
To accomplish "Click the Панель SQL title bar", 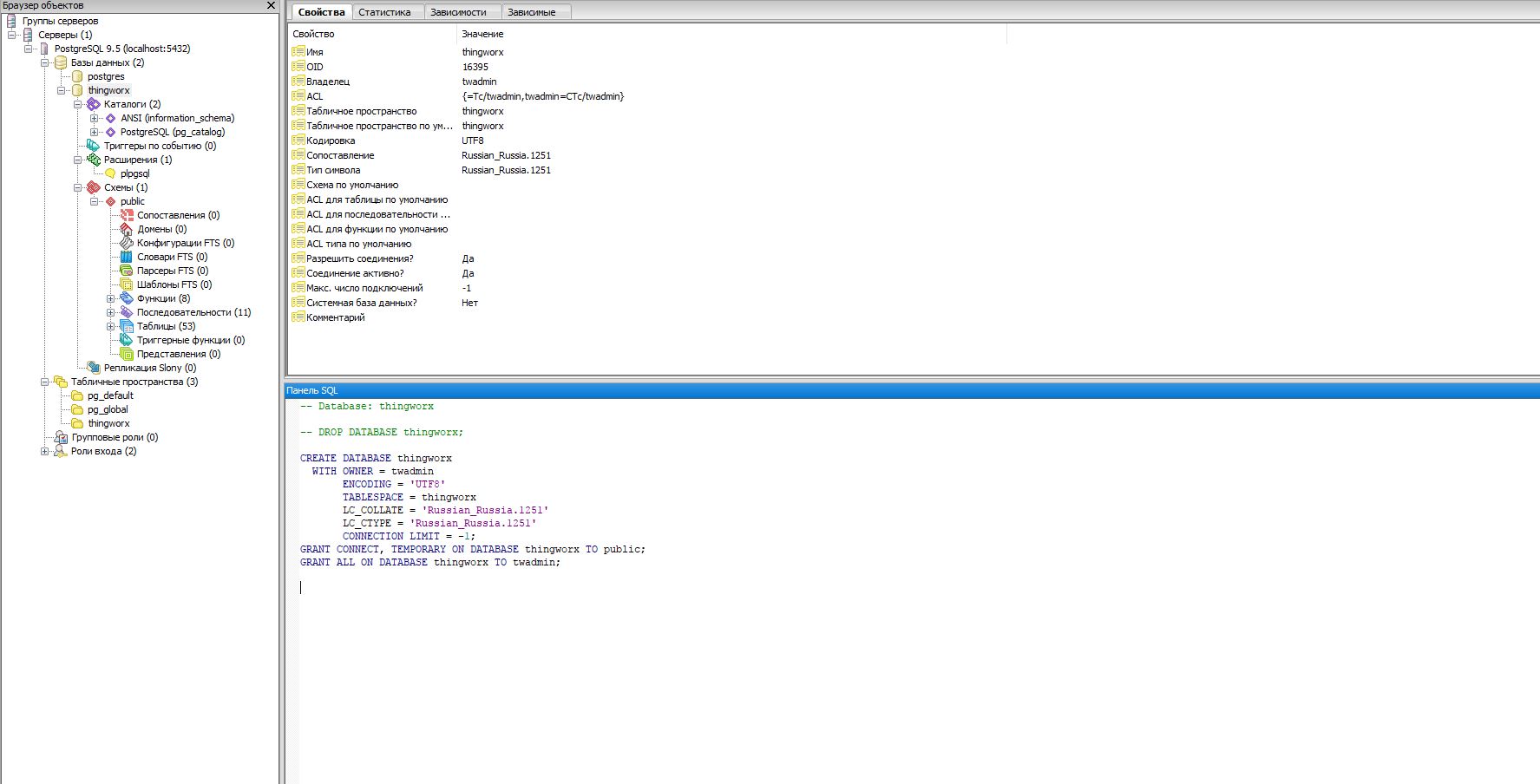I will coord(912,390).
